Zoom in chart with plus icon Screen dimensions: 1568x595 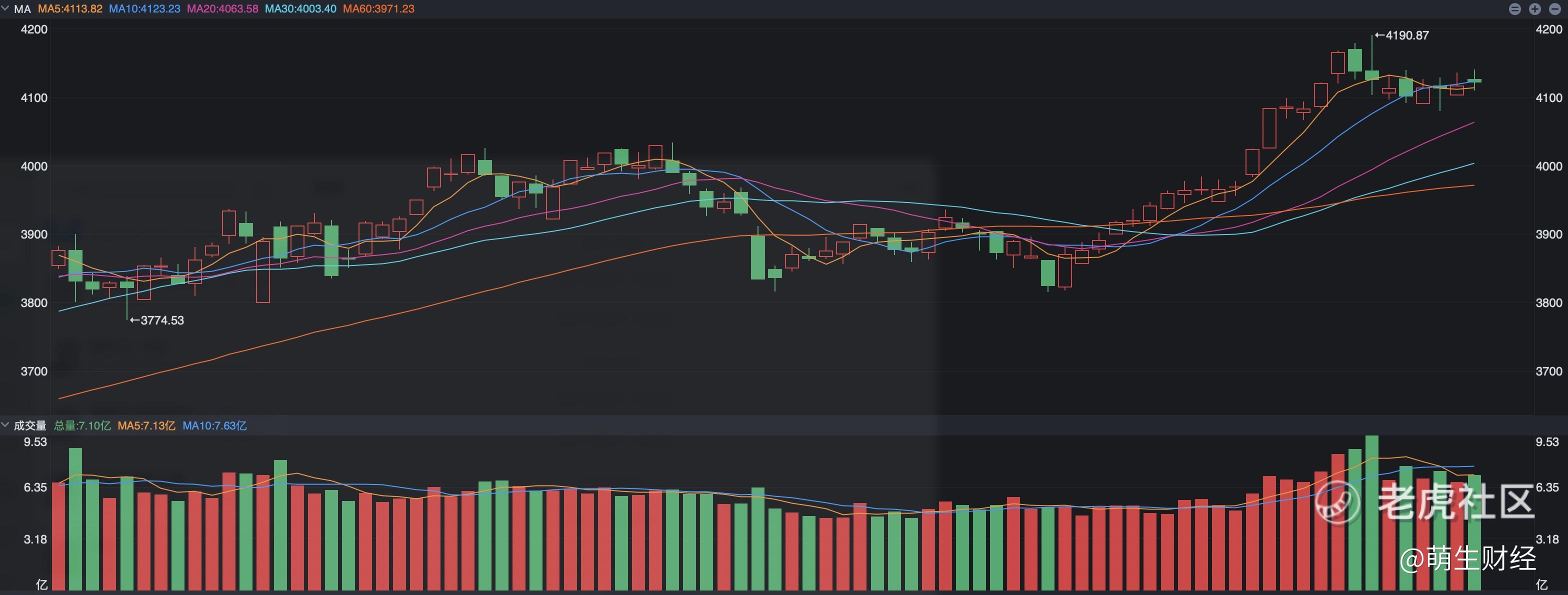(1534, 8)
